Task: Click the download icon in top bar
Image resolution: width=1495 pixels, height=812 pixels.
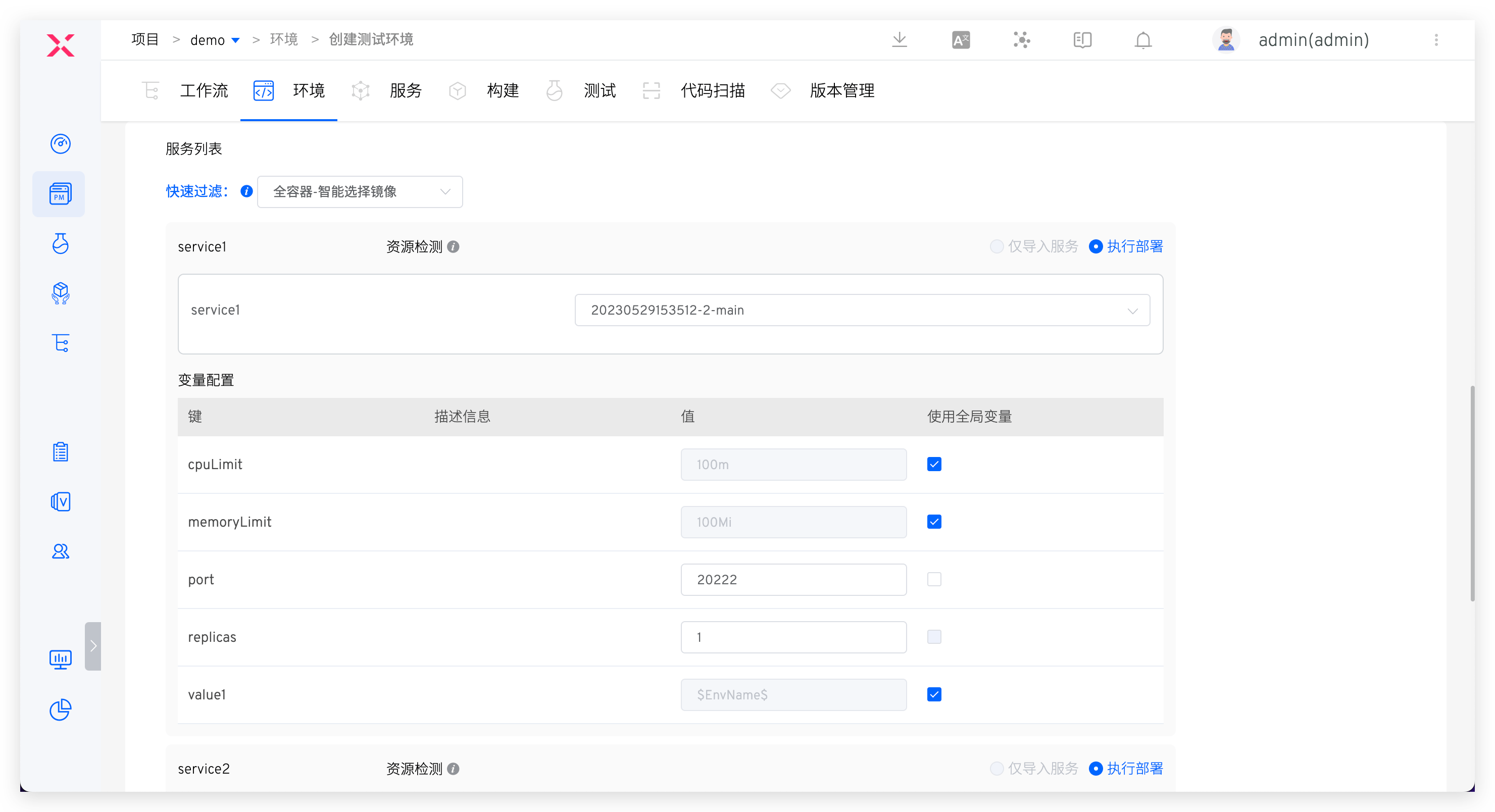Action: tap(899, 39)
